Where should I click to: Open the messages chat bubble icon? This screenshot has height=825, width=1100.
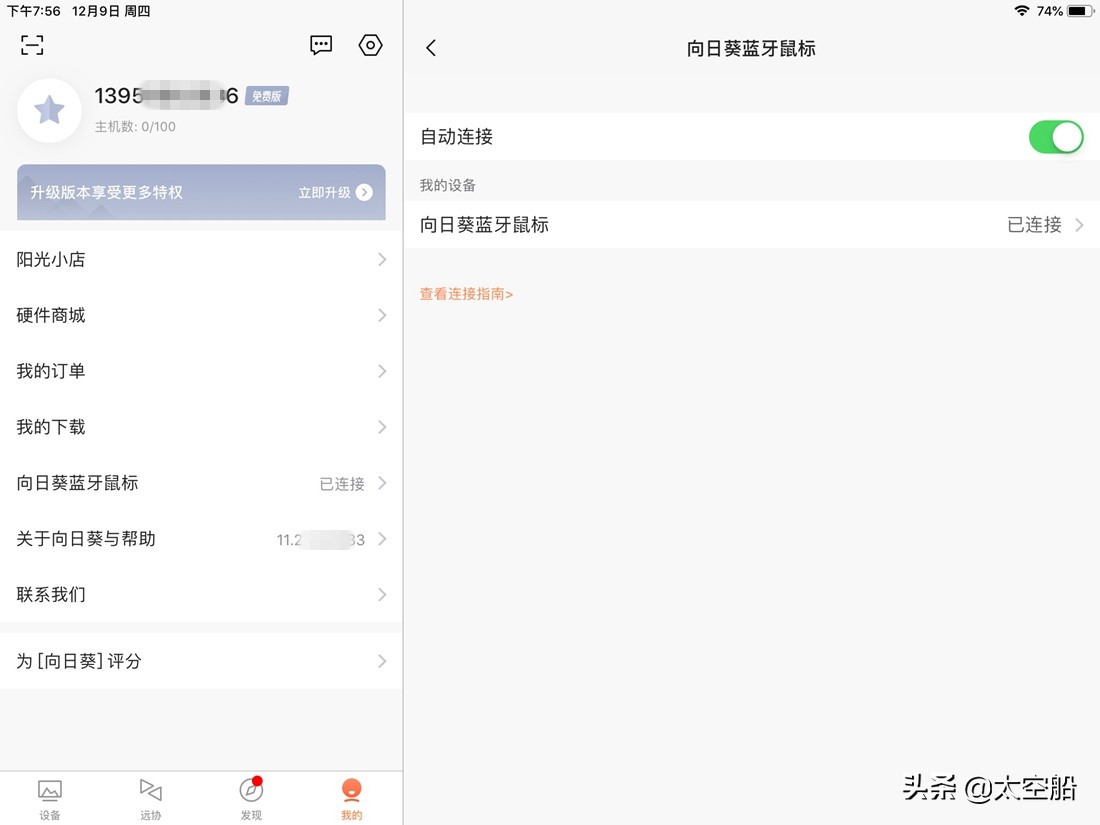(321, 46)
